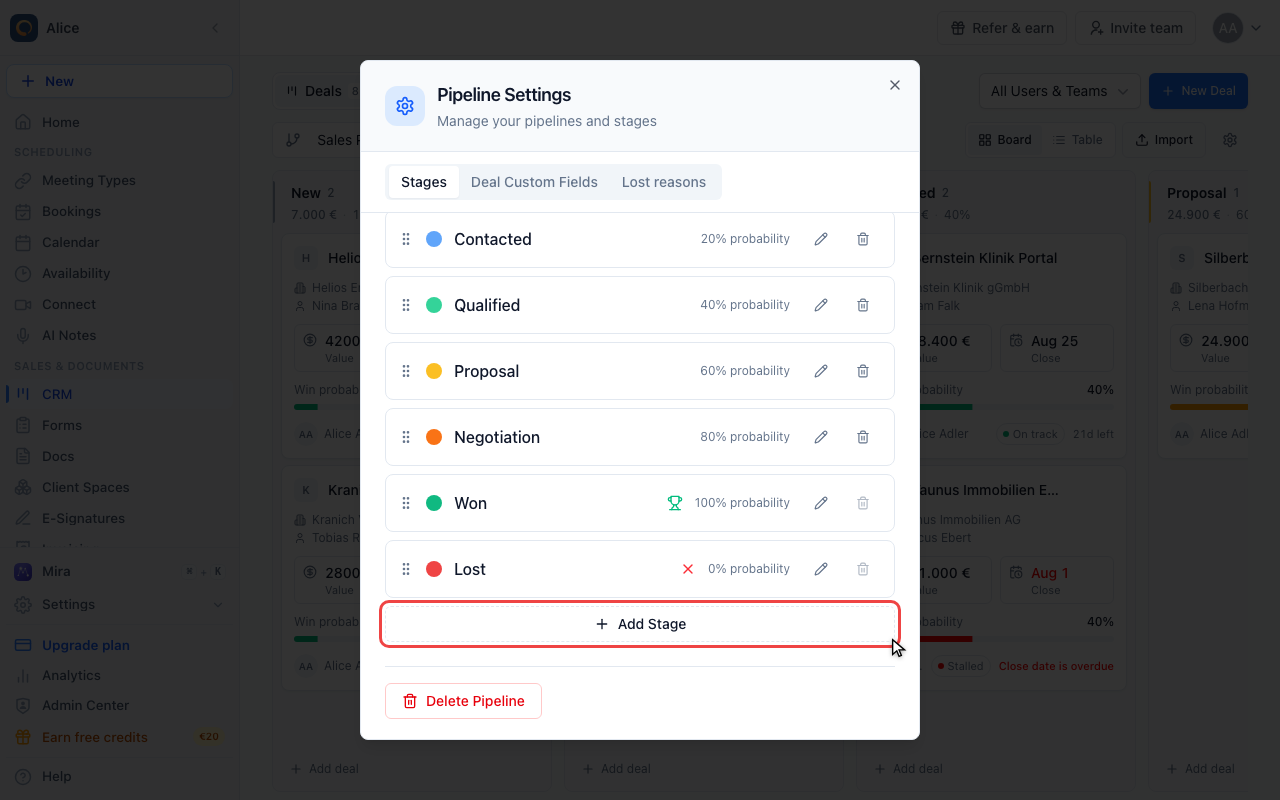Viewport: 1280px width, 800px height.
Task: Click the blue color dot of Contacted stage
Action: pyautogui.click(x=434, y=239)
